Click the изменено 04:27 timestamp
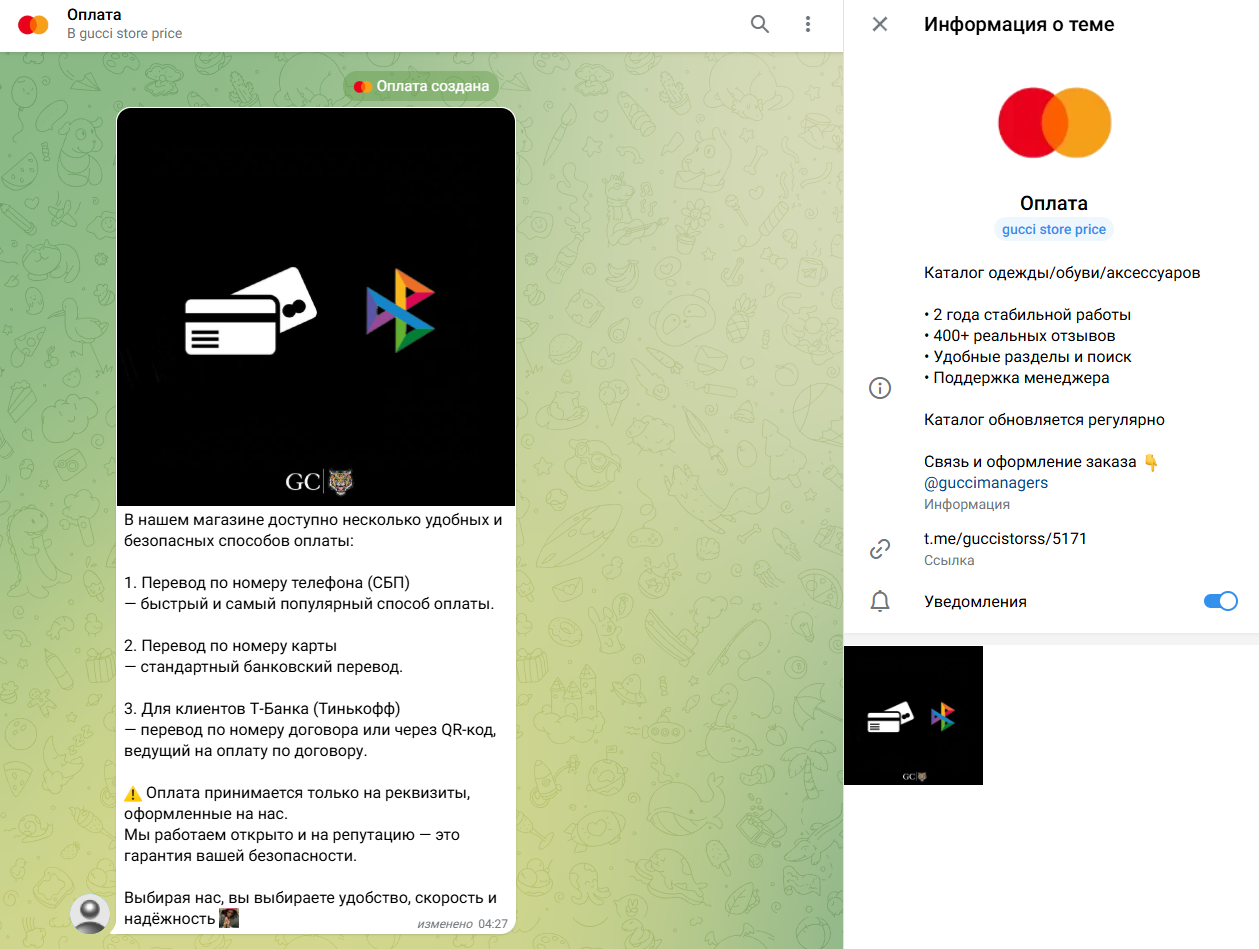 (462, 924)
